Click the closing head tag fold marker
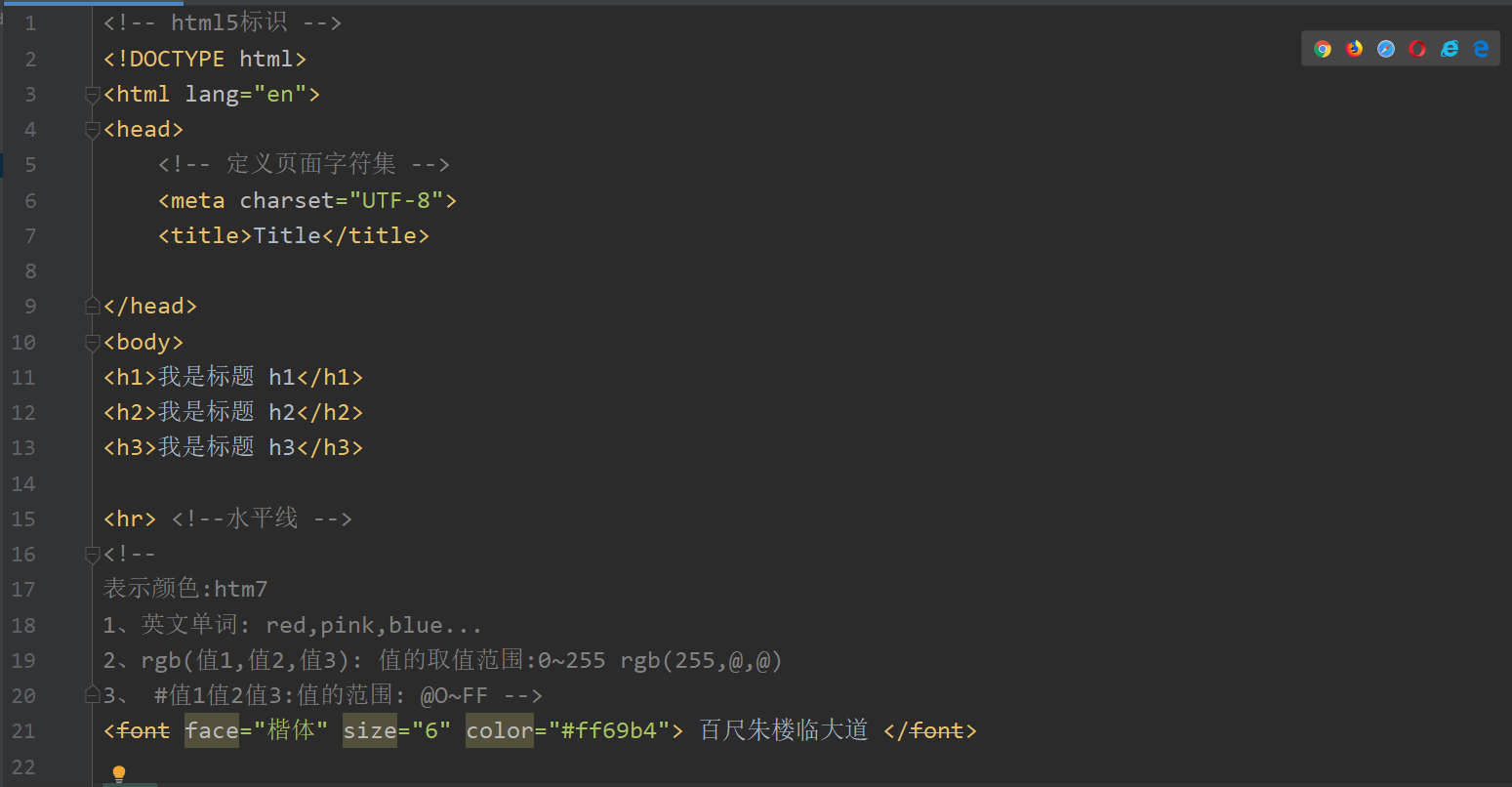This screenshot has height=787, width=1512. 93,307
